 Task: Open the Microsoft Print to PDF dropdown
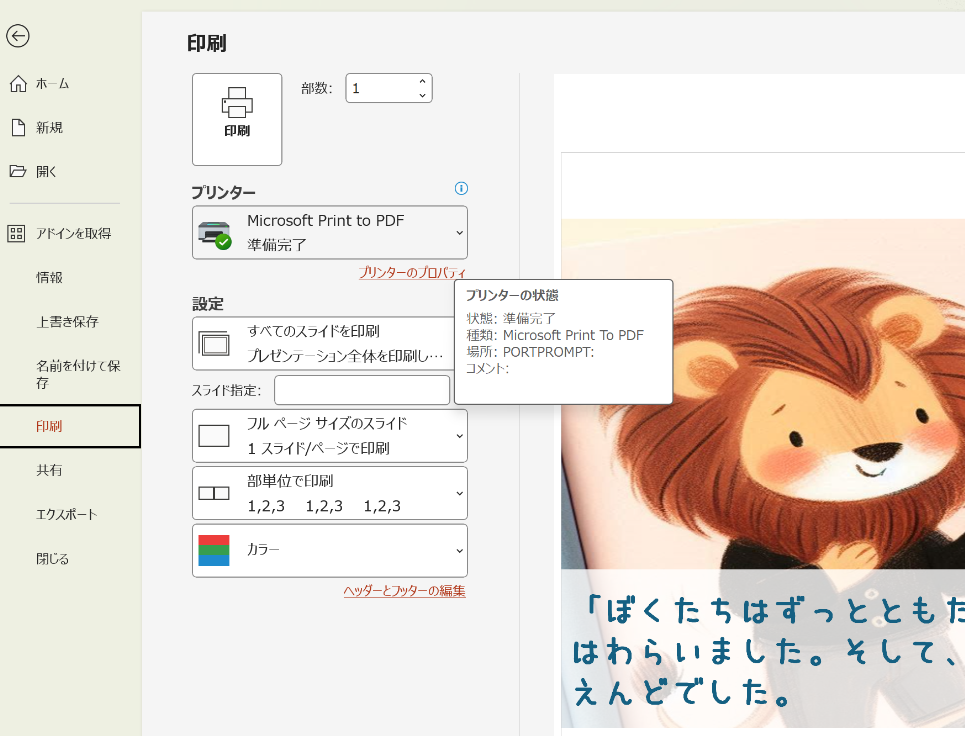(330, 233)
